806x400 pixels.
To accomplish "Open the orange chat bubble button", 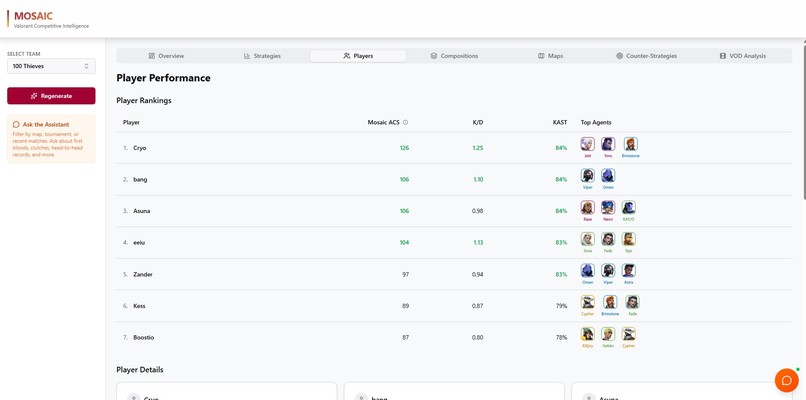I will (786, 380).
